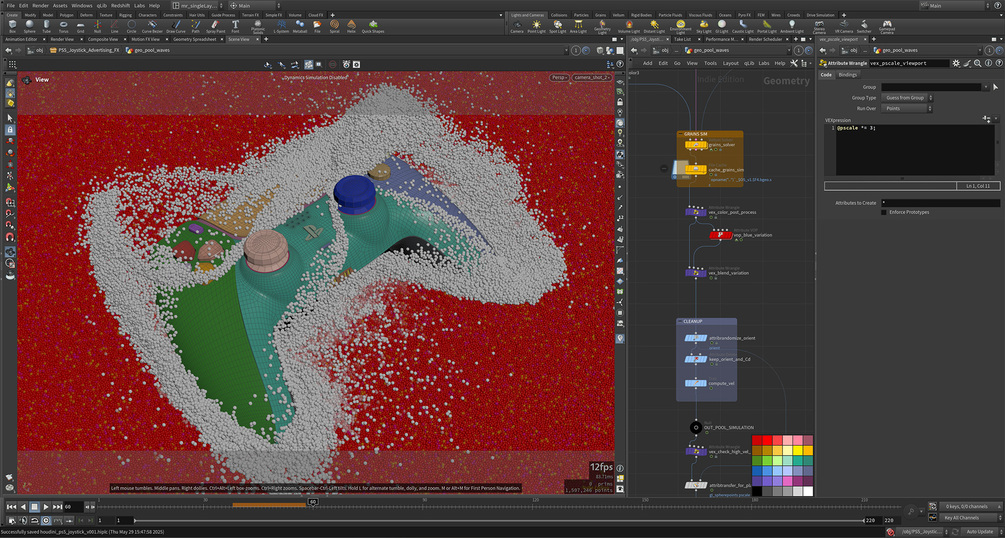The width and height of the screenshot is (1005, 538).
Task: Select the Torus shelf tool
Action: pos(63,26)
